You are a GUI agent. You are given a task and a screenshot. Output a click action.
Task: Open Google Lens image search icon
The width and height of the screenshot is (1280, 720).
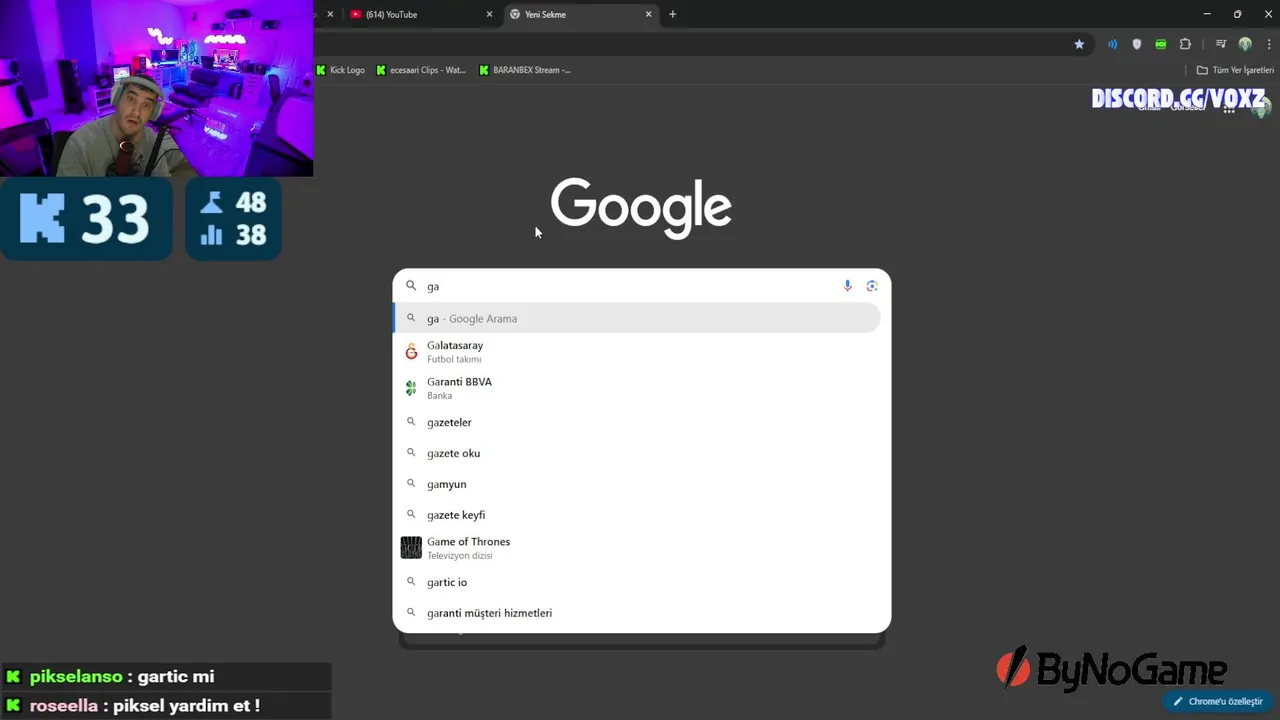[x=872, y=286]
